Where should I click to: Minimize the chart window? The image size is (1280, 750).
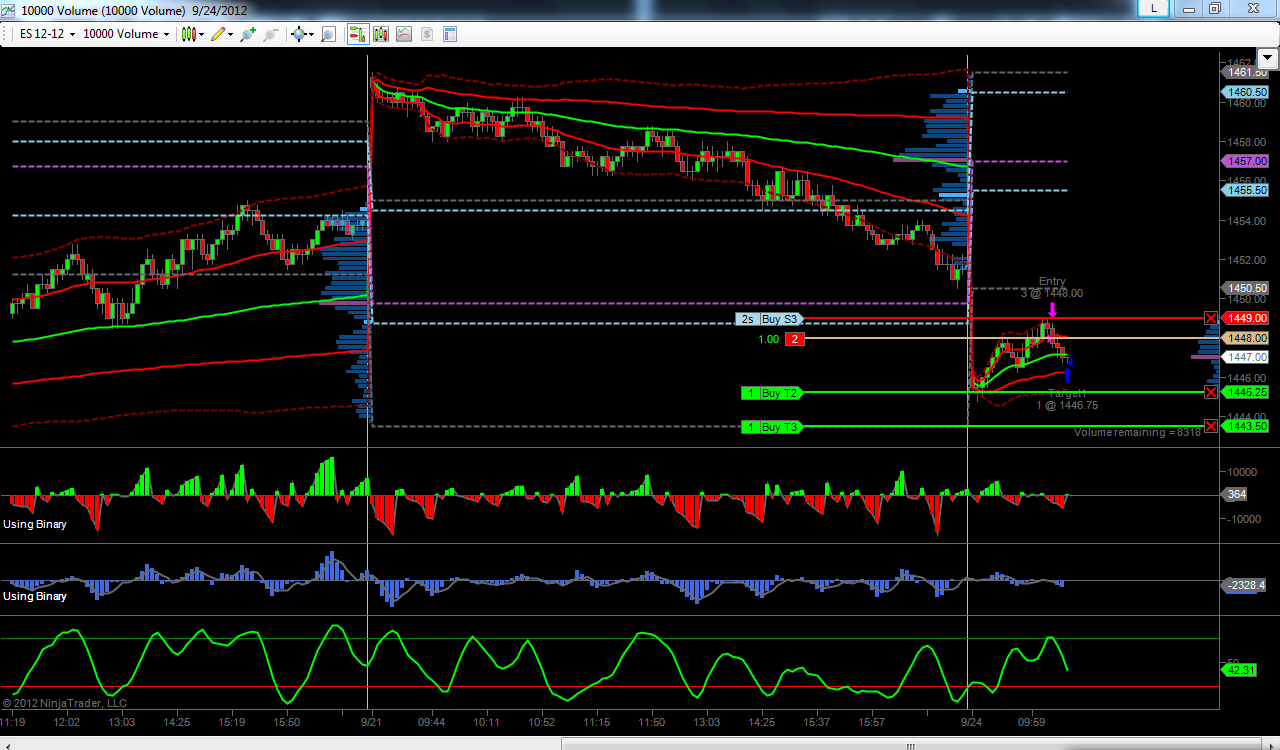pos(1190,8)
